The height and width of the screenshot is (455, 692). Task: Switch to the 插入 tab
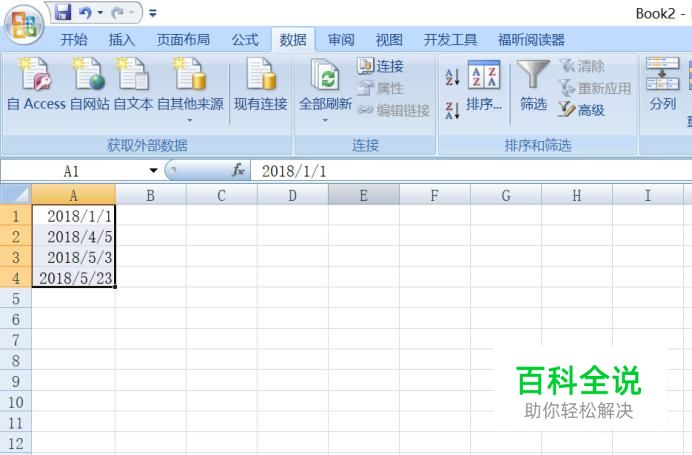[122, 40]
